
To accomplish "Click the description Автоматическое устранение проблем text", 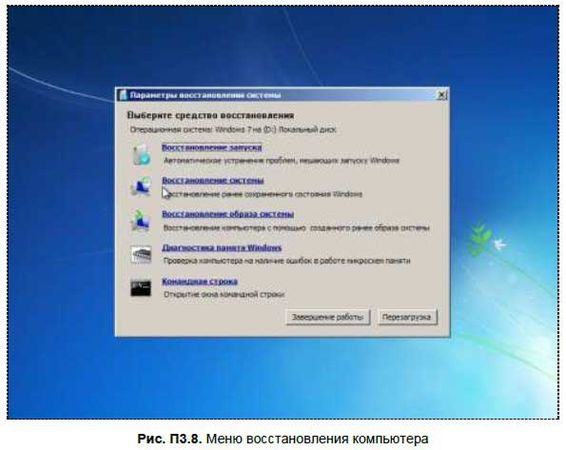I will [x=282, y=161].
